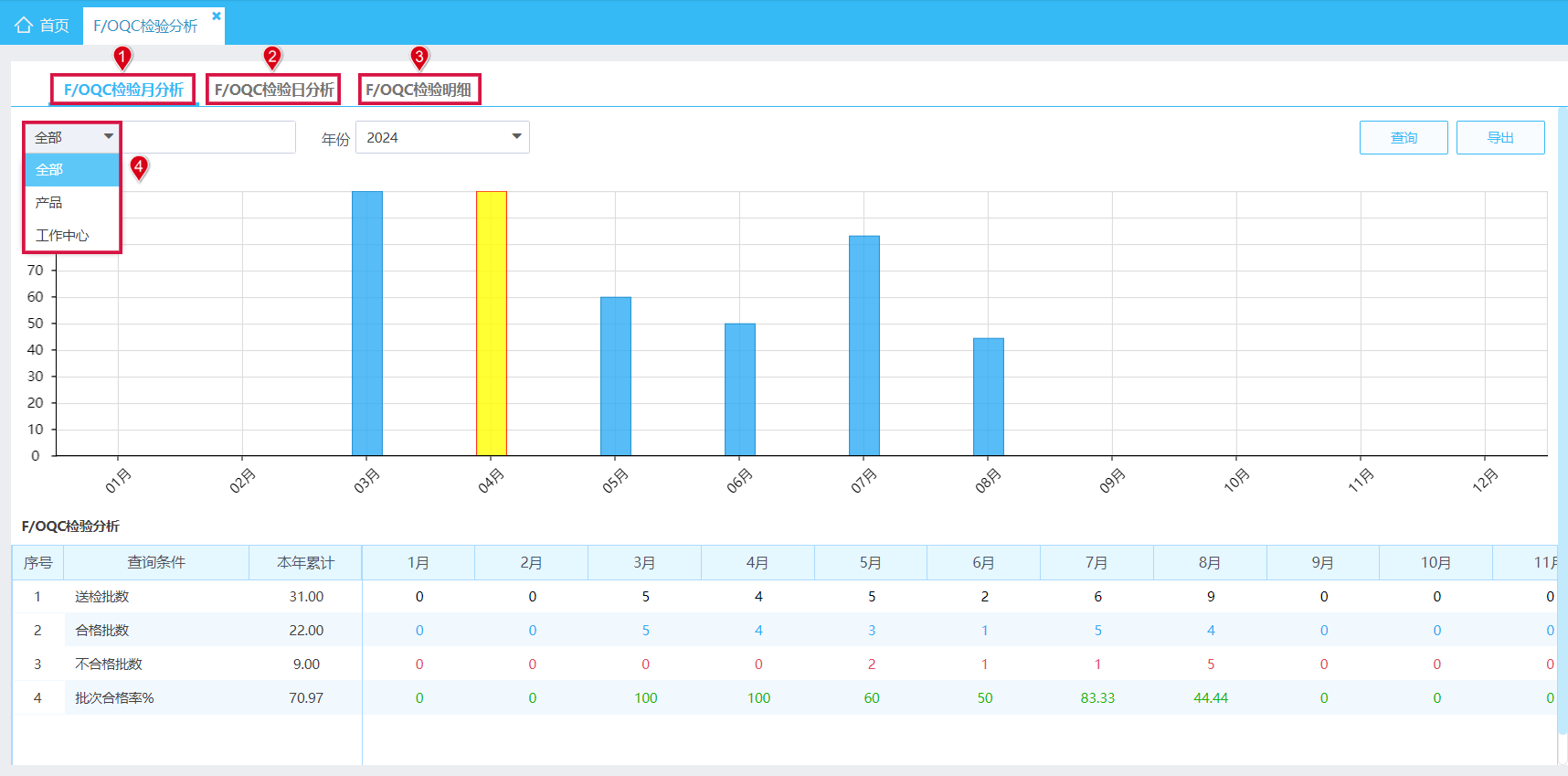Select 工作中心 option in dropdown list
1568x776 pixels.
point(72,236)
